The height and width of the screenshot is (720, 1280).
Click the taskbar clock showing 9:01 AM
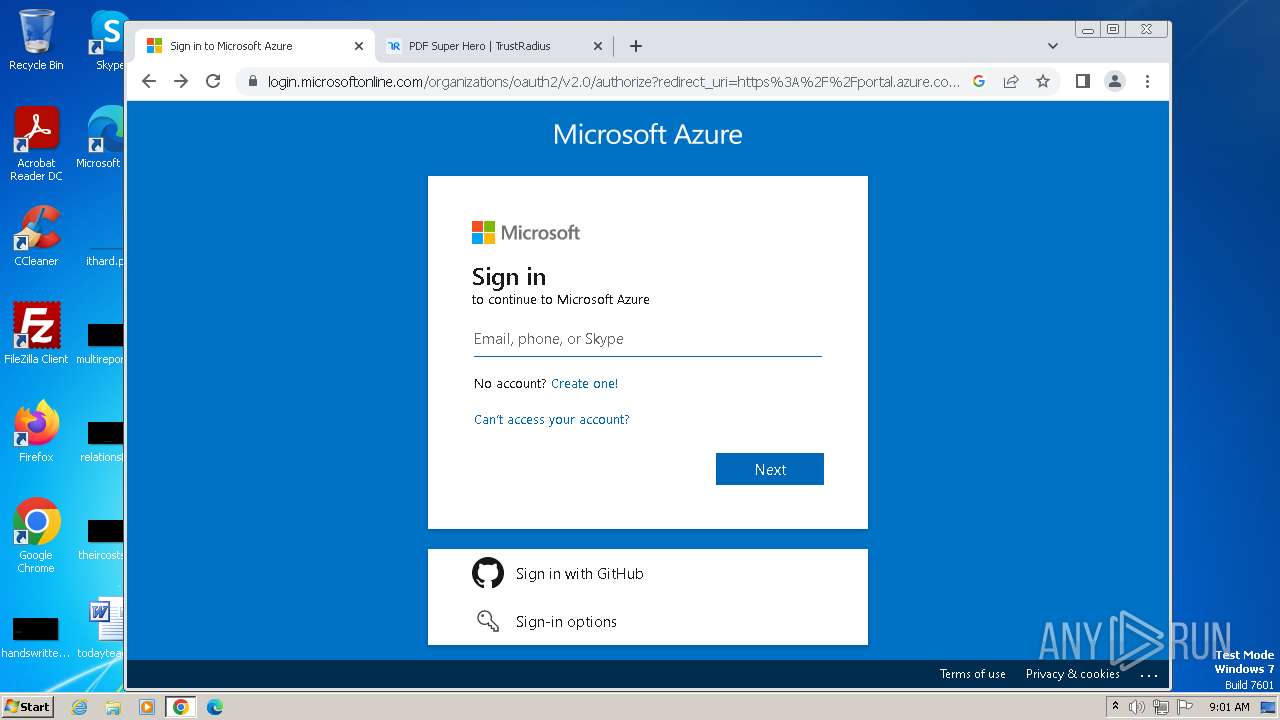point(1229,707)
